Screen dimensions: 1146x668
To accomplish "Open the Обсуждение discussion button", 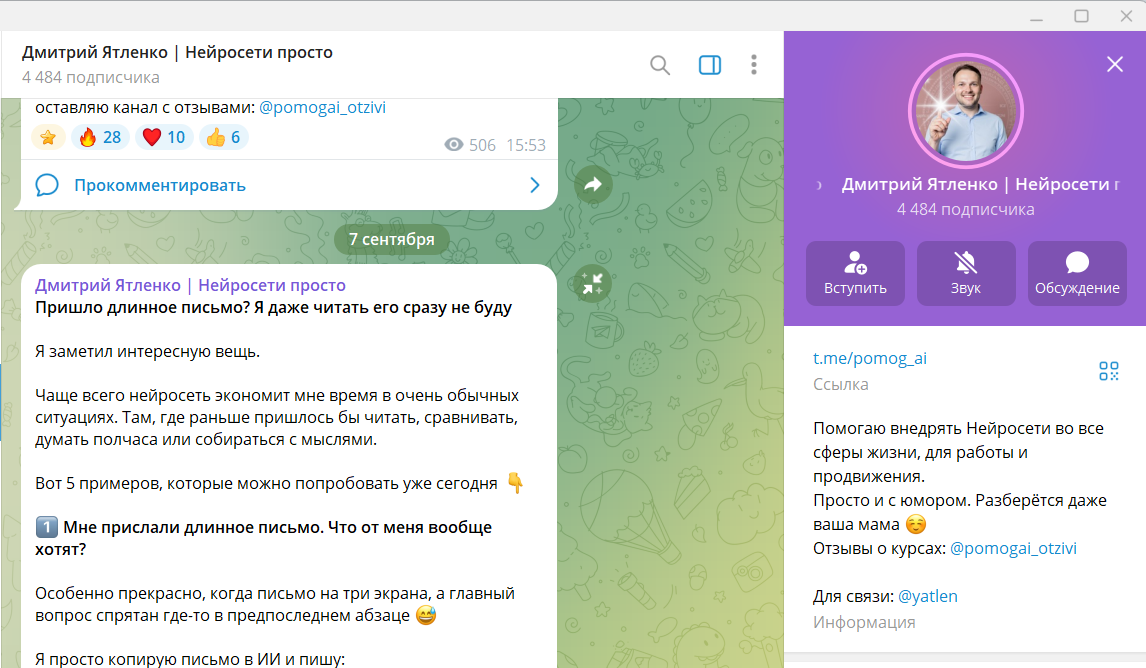I will point(1077,273).
